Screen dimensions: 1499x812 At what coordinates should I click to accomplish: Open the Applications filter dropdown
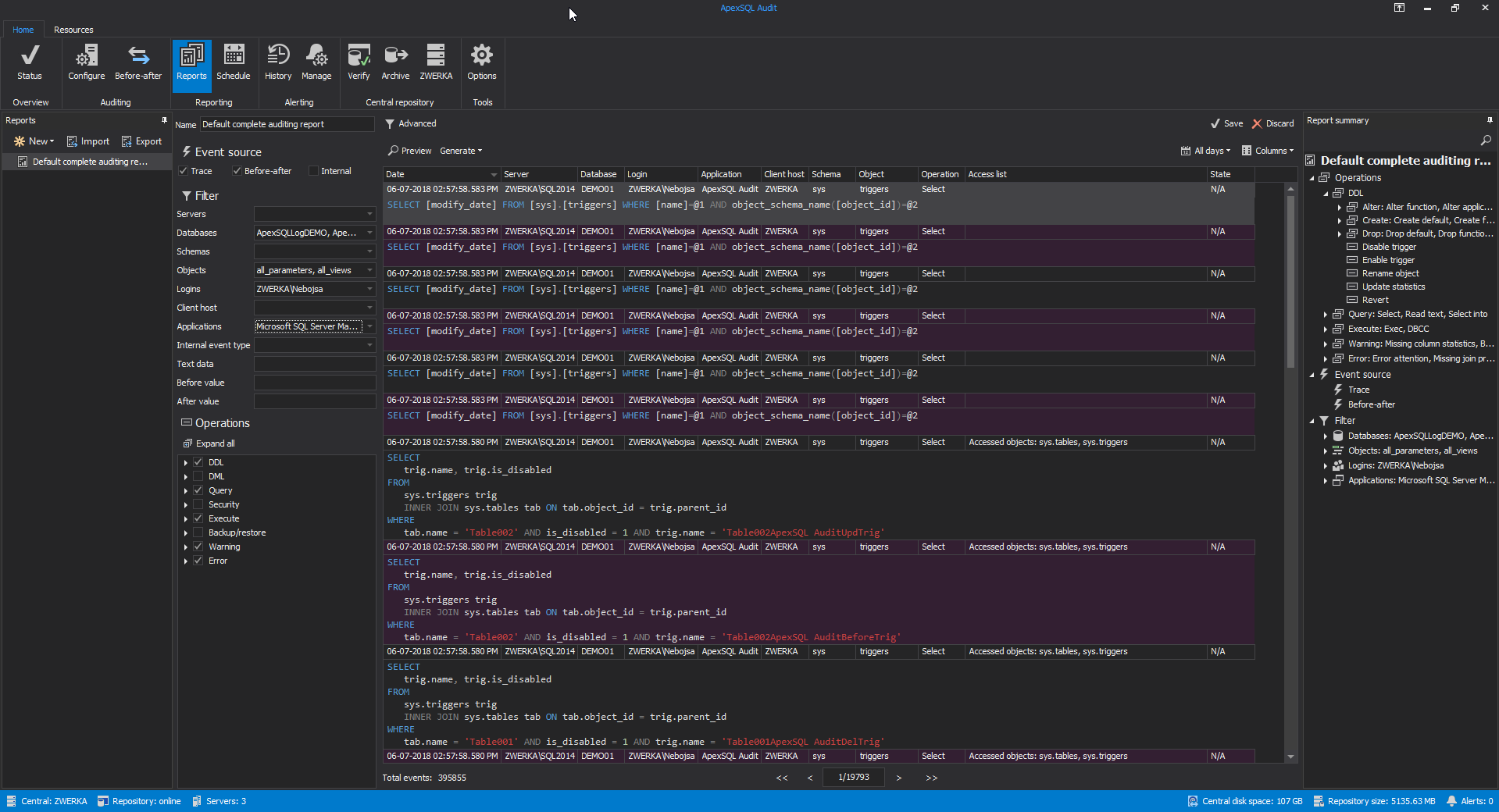tap(369, 326)
